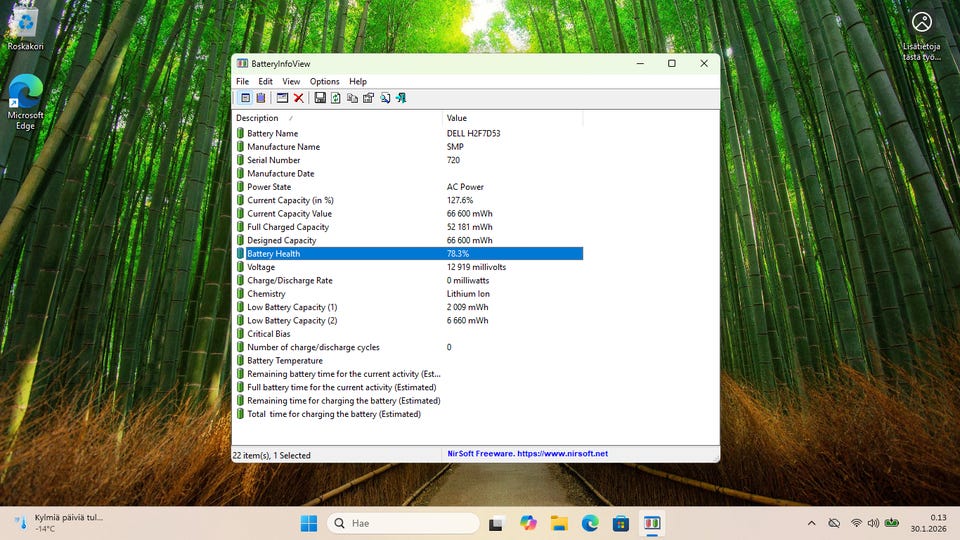Select the Full Charged Capacity row
Image resolution: width=960 pixels, height=540 pixels.
288,227
